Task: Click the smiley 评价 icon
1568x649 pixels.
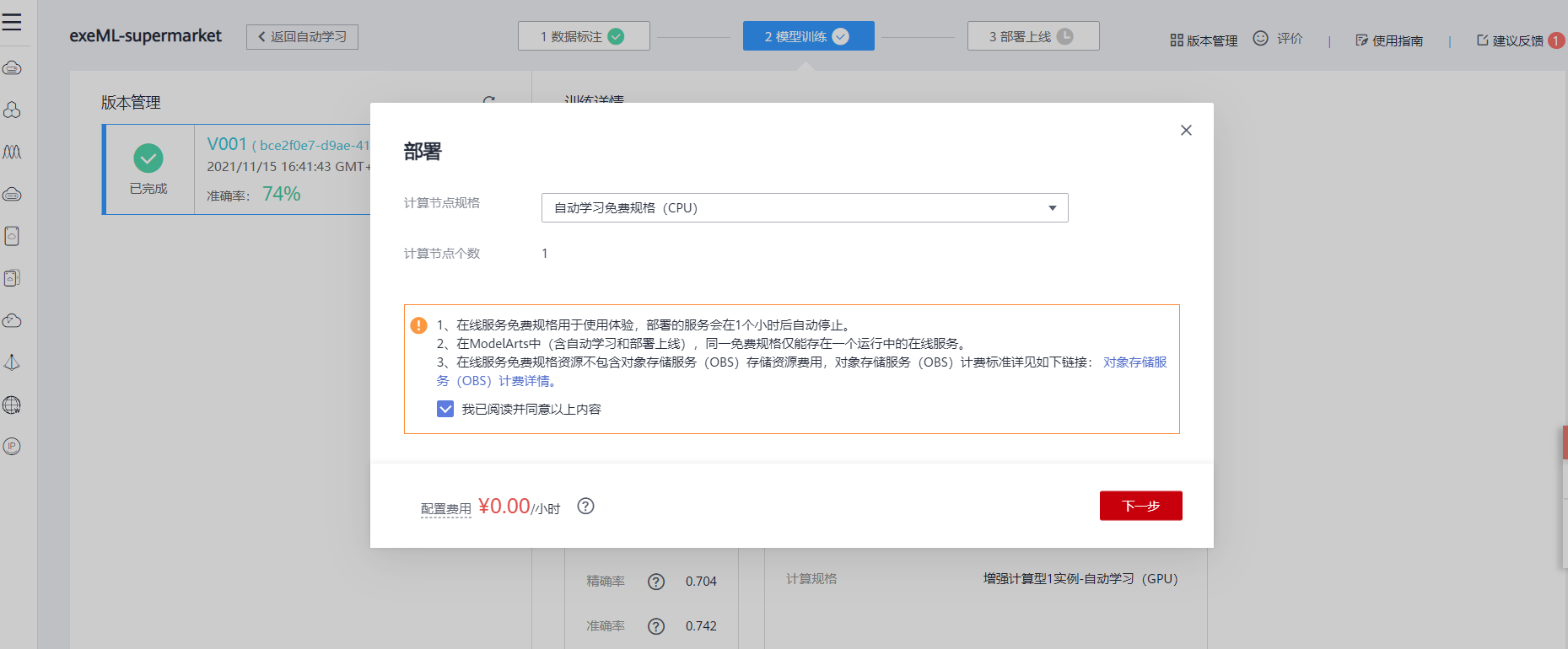Action: (1260, 38)
